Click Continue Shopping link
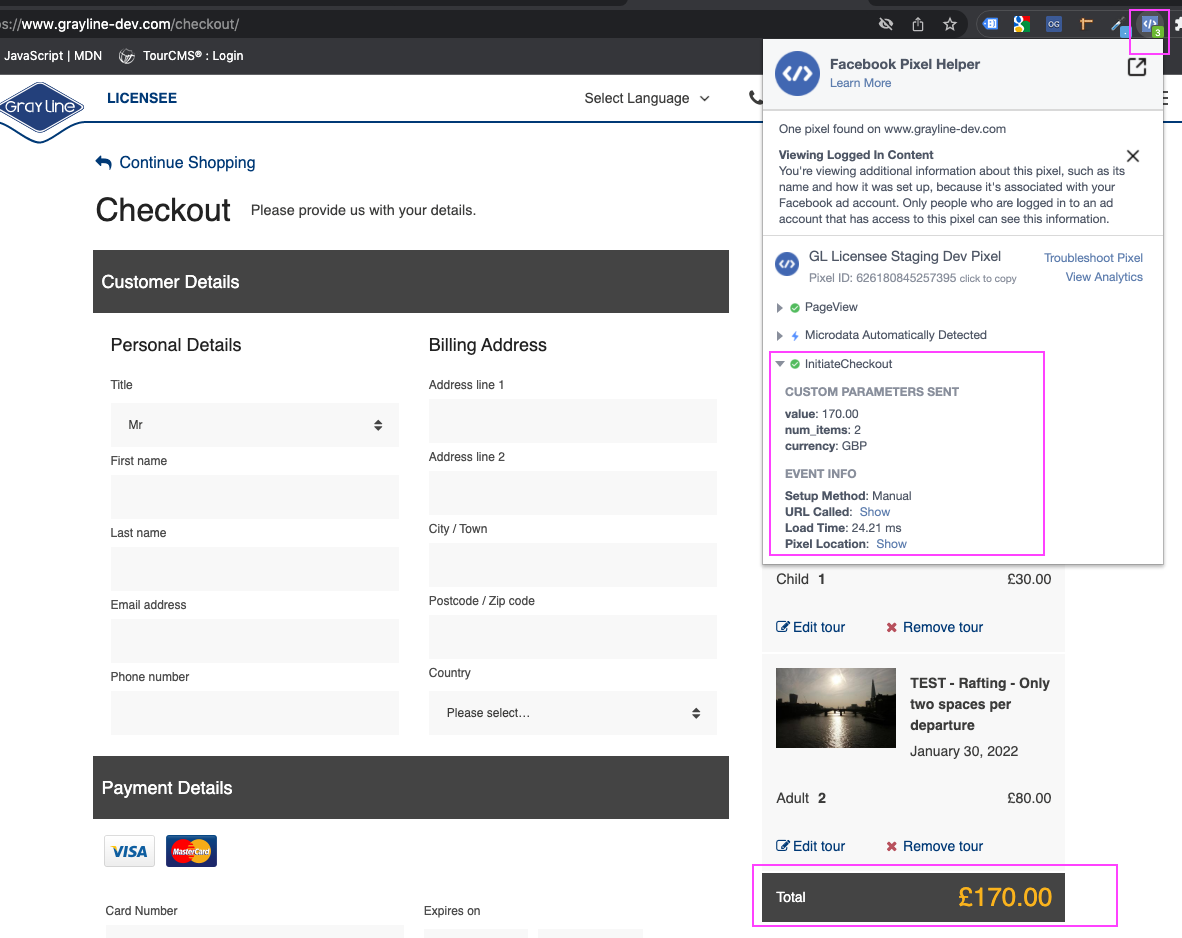1182x938 pixels. 187,163
